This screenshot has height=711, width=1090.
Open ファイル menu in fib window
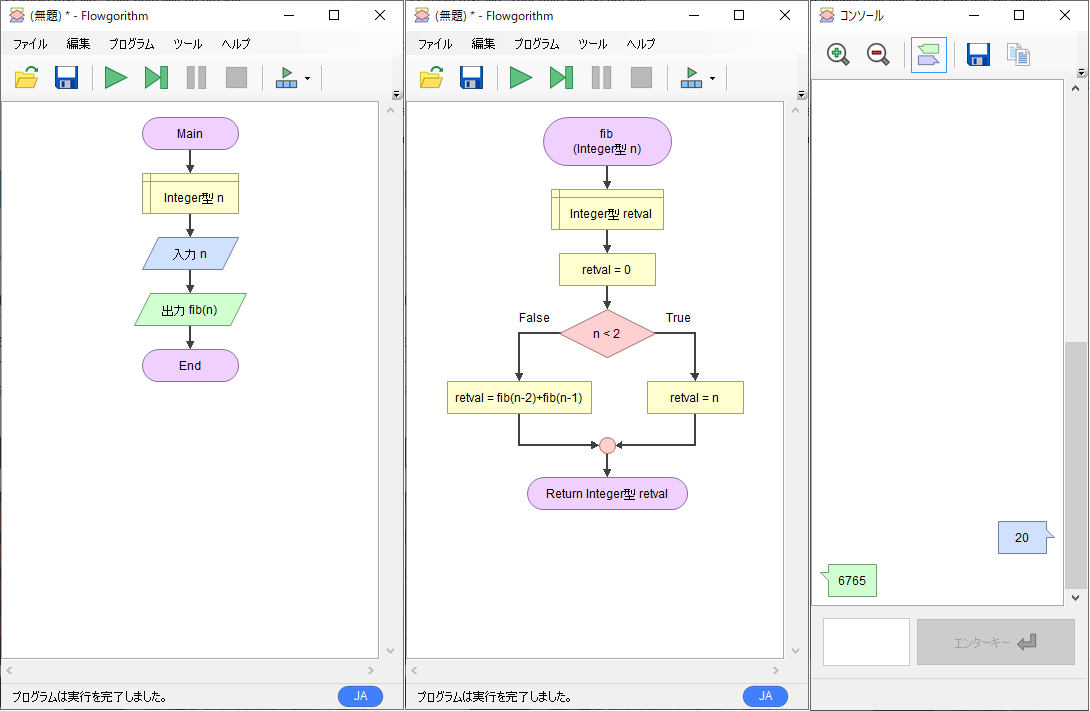tap(435, 44)
